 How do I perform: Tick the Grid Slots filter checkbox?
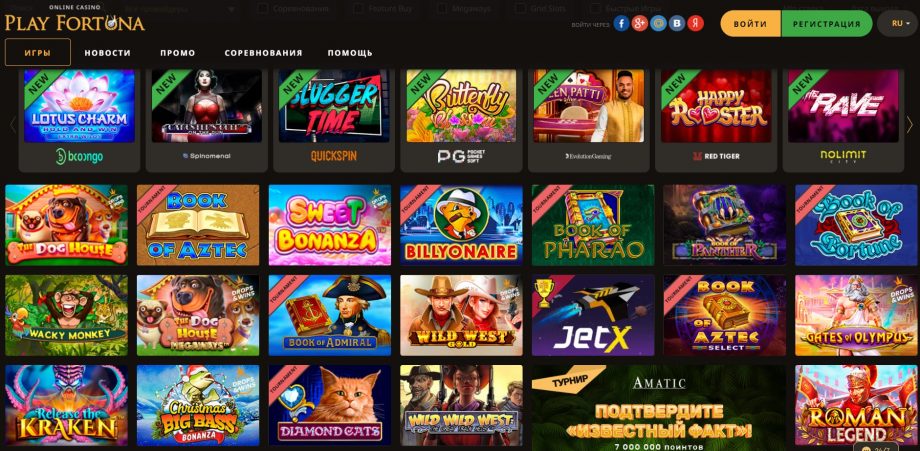(x=520, y=9)
